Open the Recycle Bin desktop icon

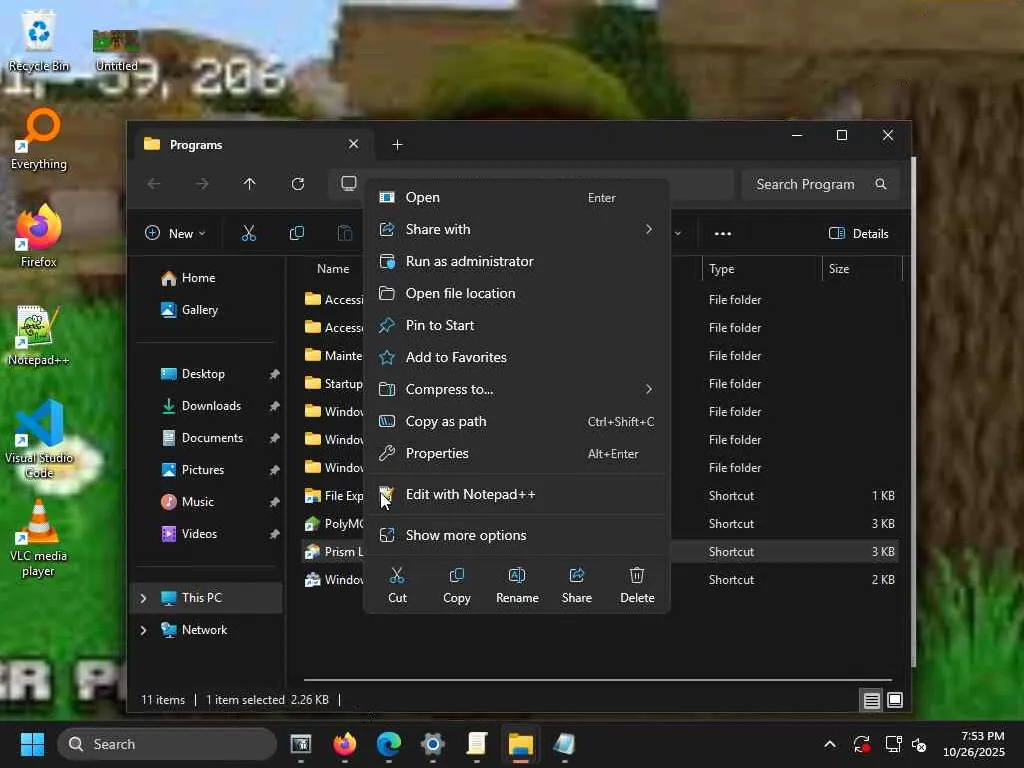(39, 40)
